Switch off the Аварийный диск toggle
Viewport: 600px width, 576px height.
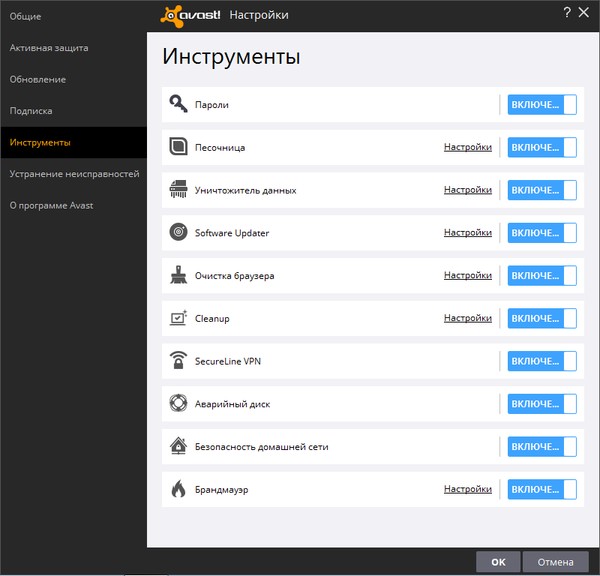[542, 404]
